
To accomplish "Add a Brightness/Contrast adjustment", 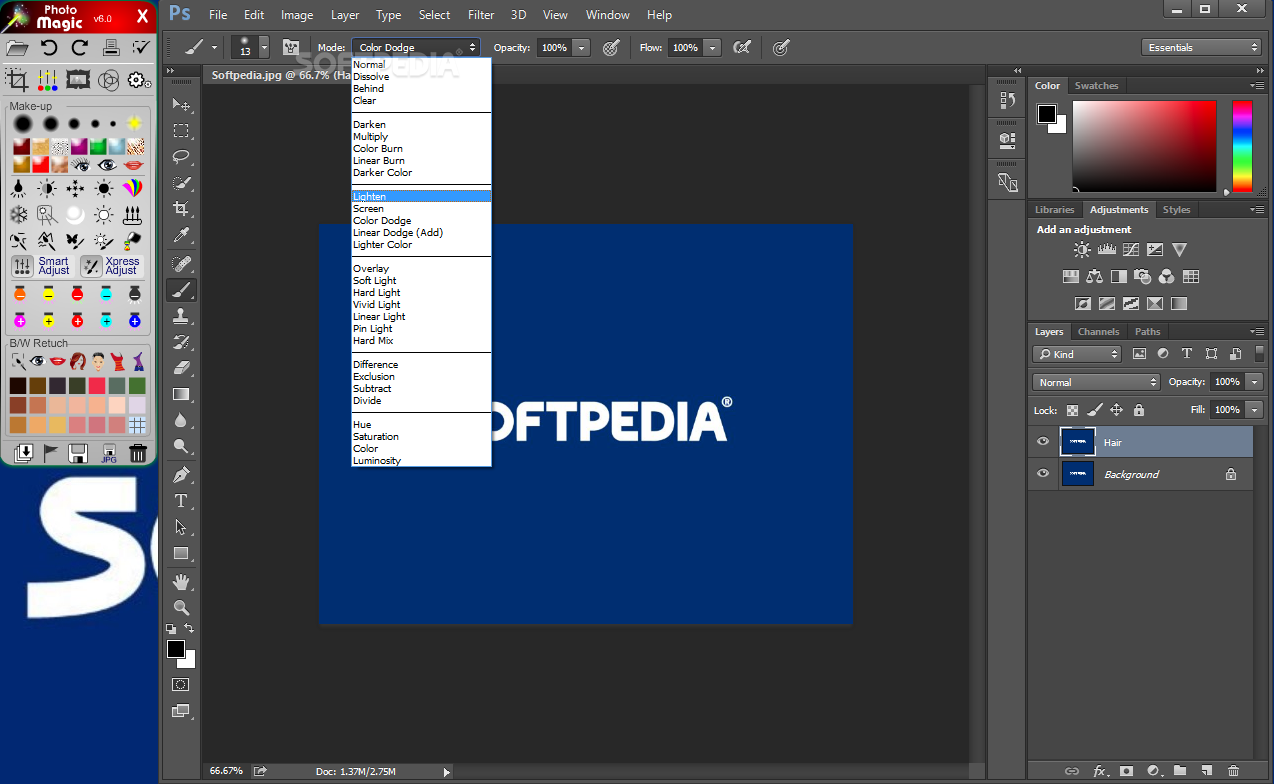I will pyautogui.click(x=1082, y=250).
